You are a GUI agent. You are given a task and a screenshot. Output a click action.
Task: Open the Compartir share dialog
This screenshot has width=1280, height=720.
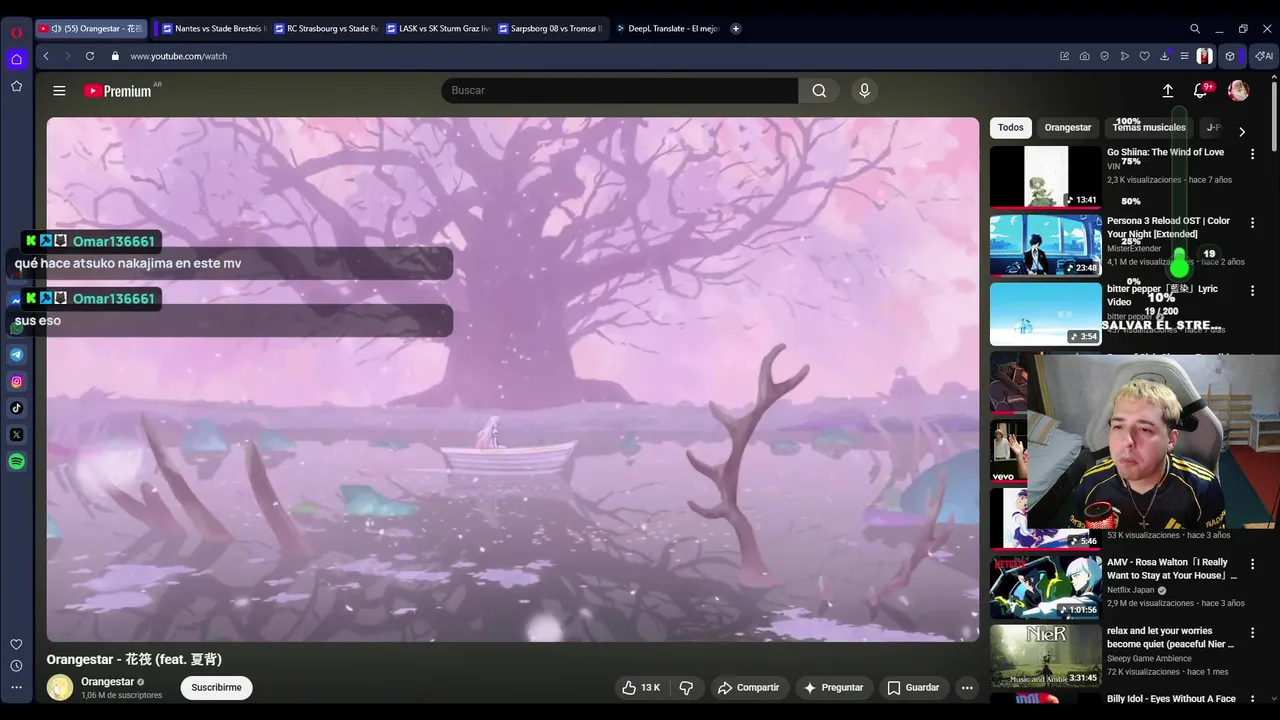tap(748, 688)
